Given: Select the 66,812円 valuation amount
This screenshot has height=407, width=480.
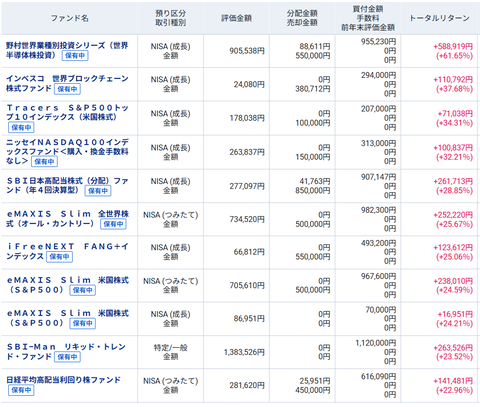Looking at the screenshot, I should tap(249, 252).
